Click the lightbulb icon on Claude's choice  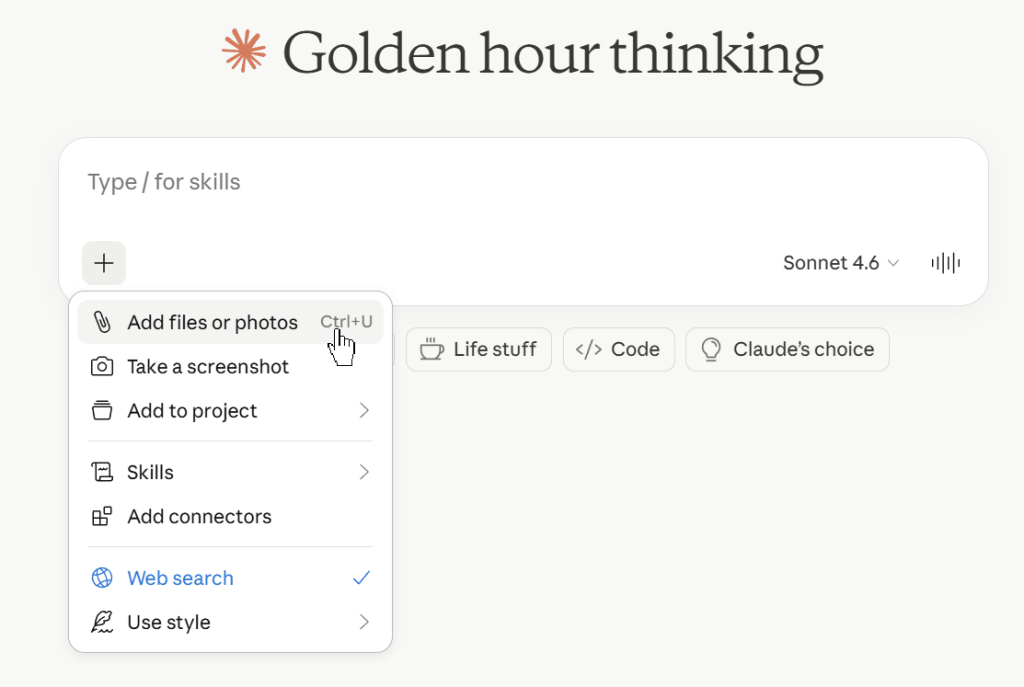click(711, 349)
